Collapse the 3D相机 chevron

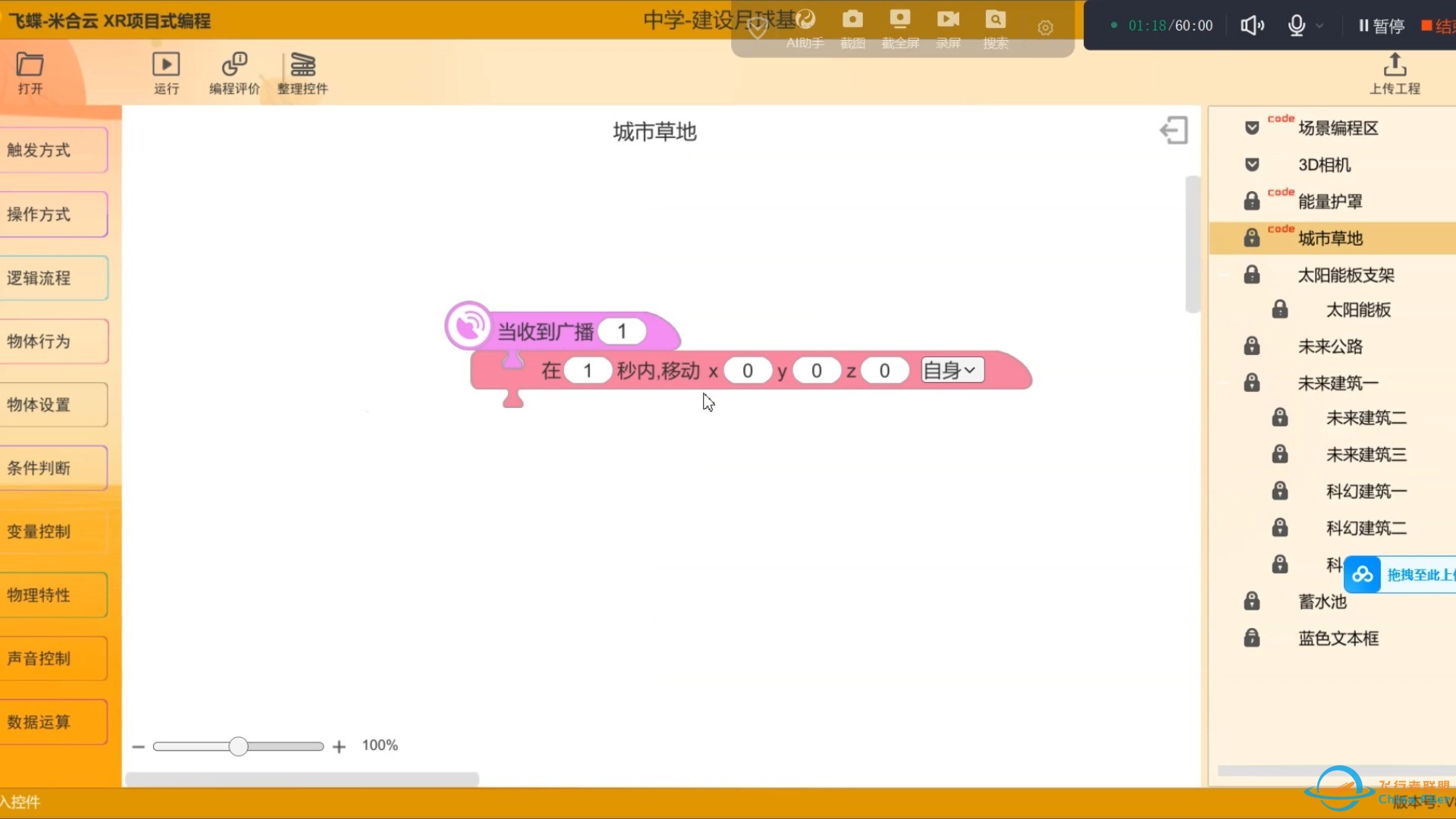1252,165
